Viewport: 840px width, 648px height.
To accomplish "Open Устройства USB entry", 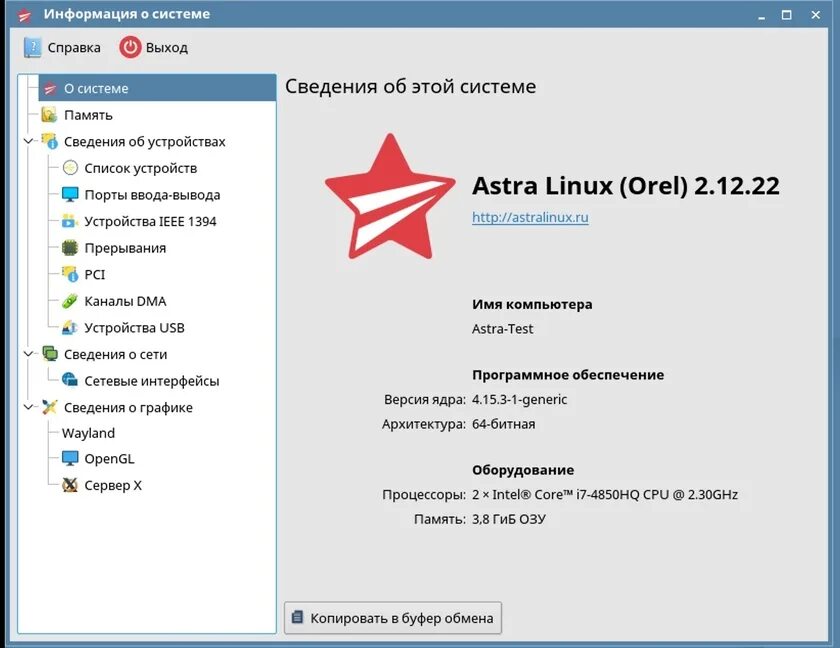I will pyautogui.click(x=134, y=328).
